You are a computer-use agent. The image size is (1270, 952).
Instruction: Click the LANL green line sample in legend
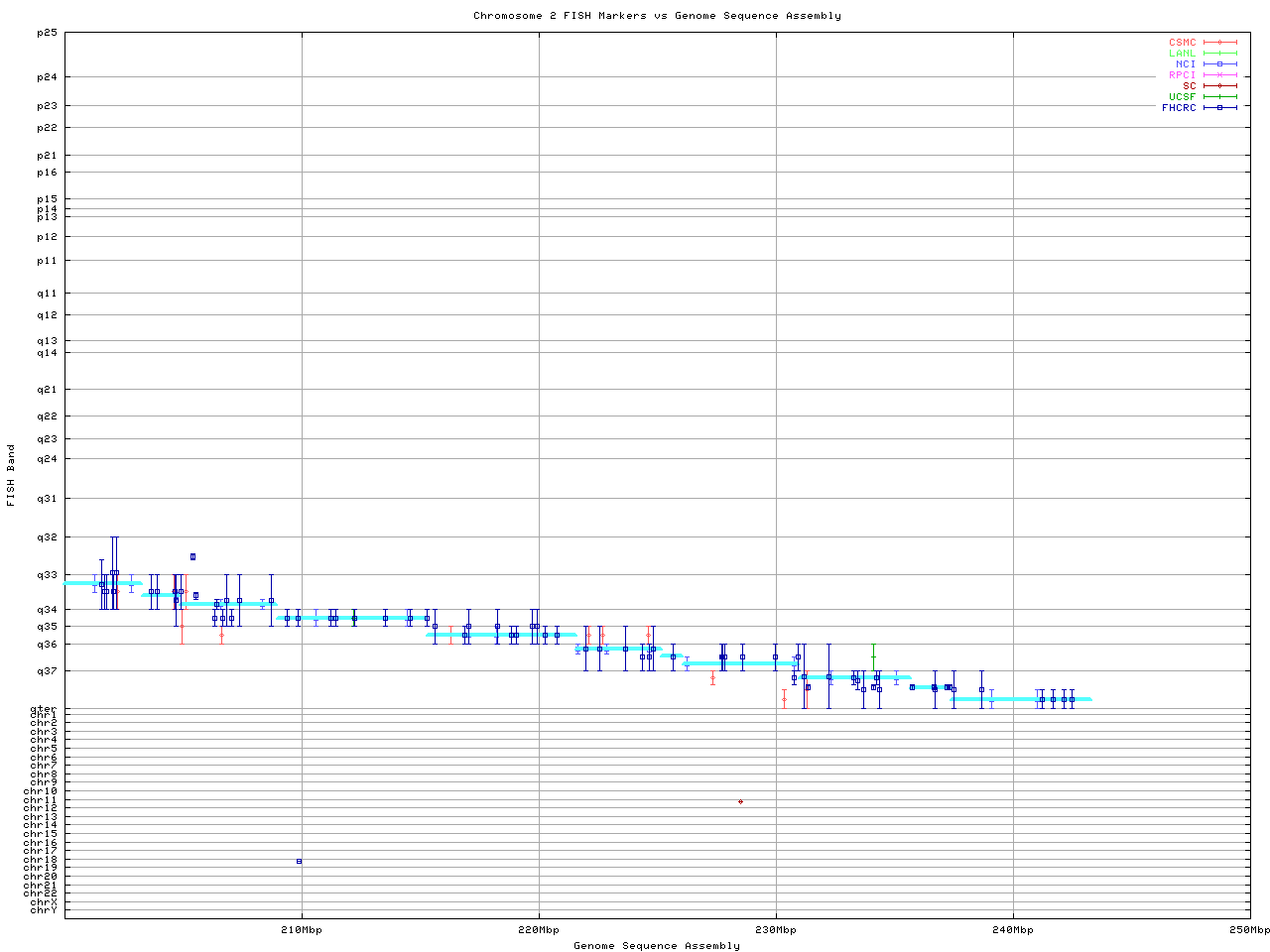(1219, 54)
